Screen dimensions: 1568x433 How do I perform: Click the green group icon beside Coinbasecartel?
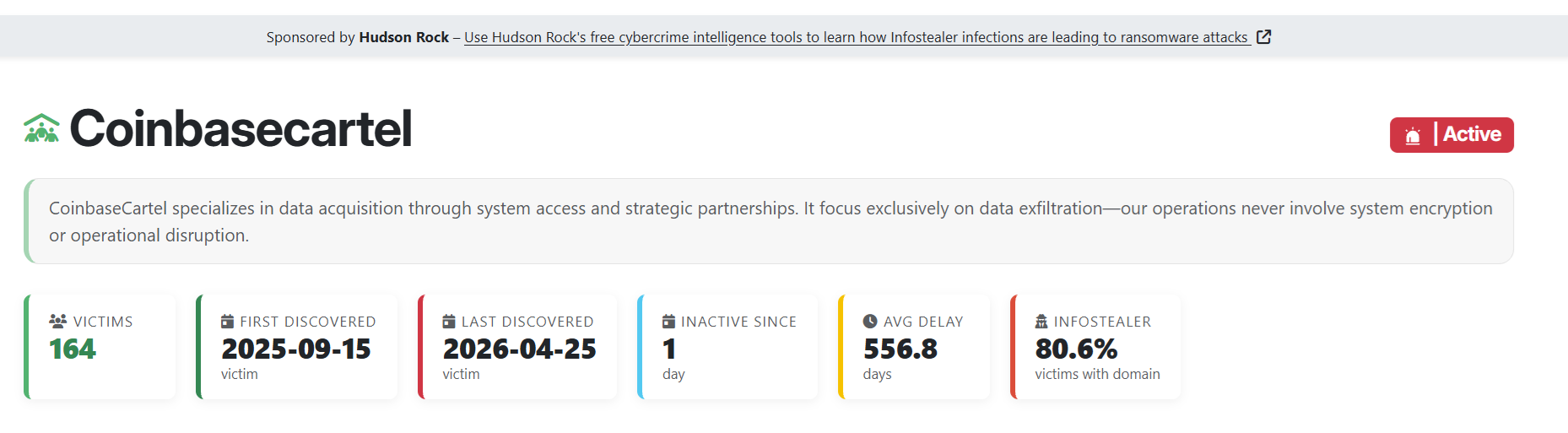(41, 129)
